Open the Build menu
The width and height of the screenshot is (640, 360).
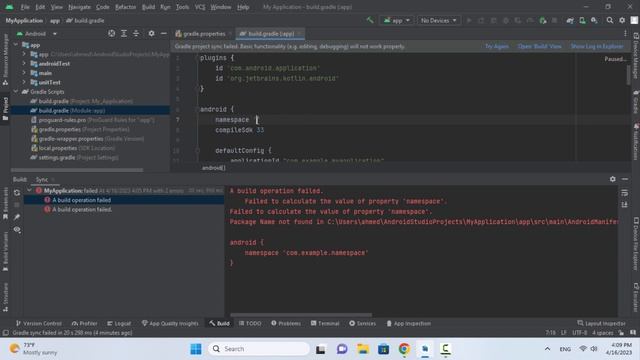click(x=148, y=7)
